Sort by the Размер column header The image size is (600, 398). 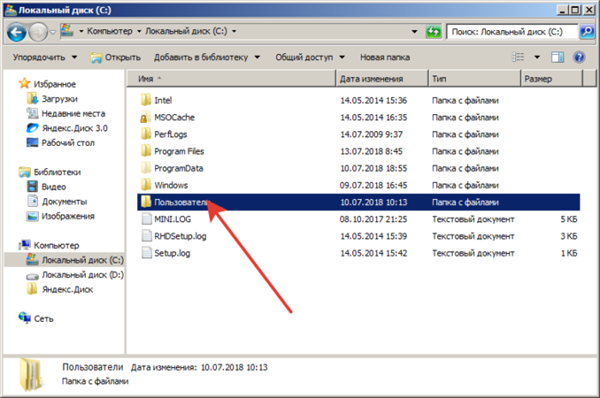pyautogui.click(x=551, y=78)
